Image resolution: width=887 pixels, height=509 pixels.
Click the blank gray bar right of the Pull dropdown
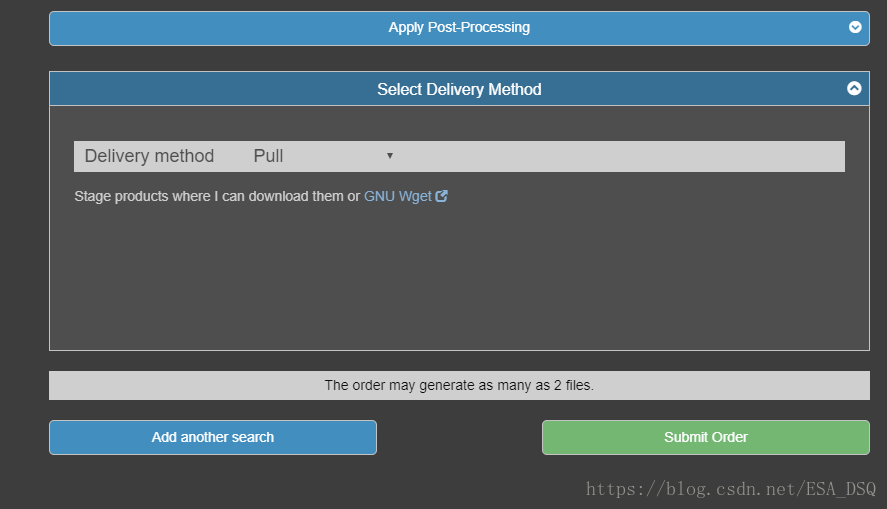pos(621,156)
